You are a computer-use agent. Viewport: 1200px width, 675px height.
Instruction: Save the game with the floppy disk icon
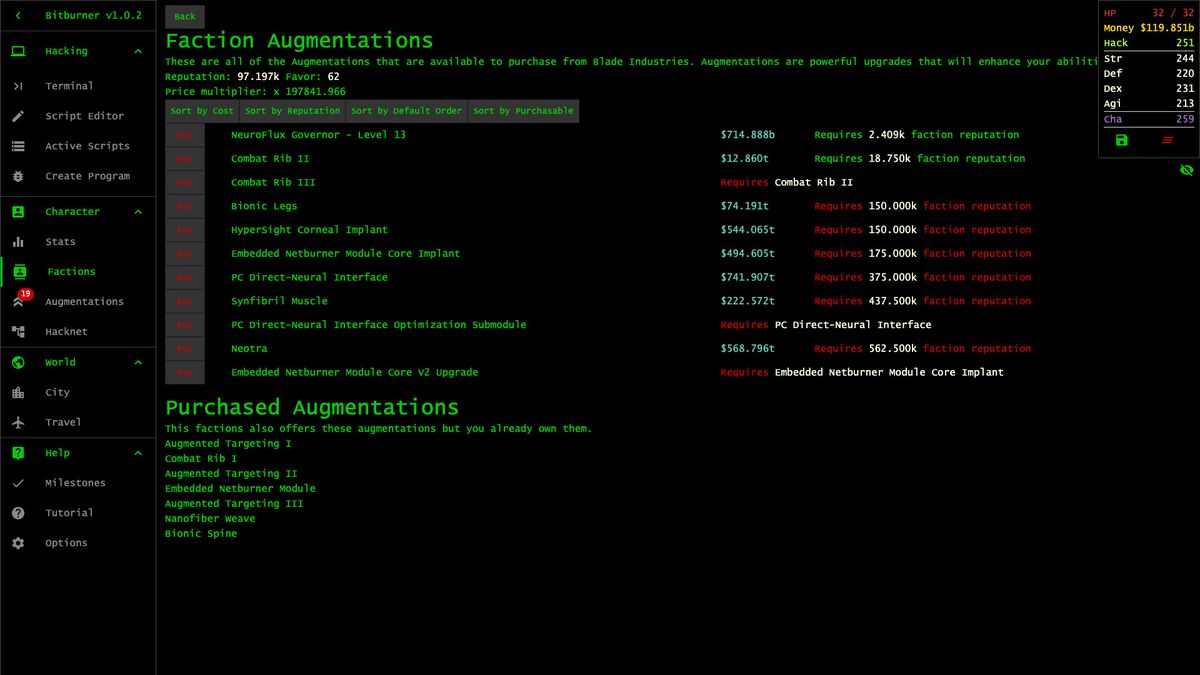(x=1120, y=140)
